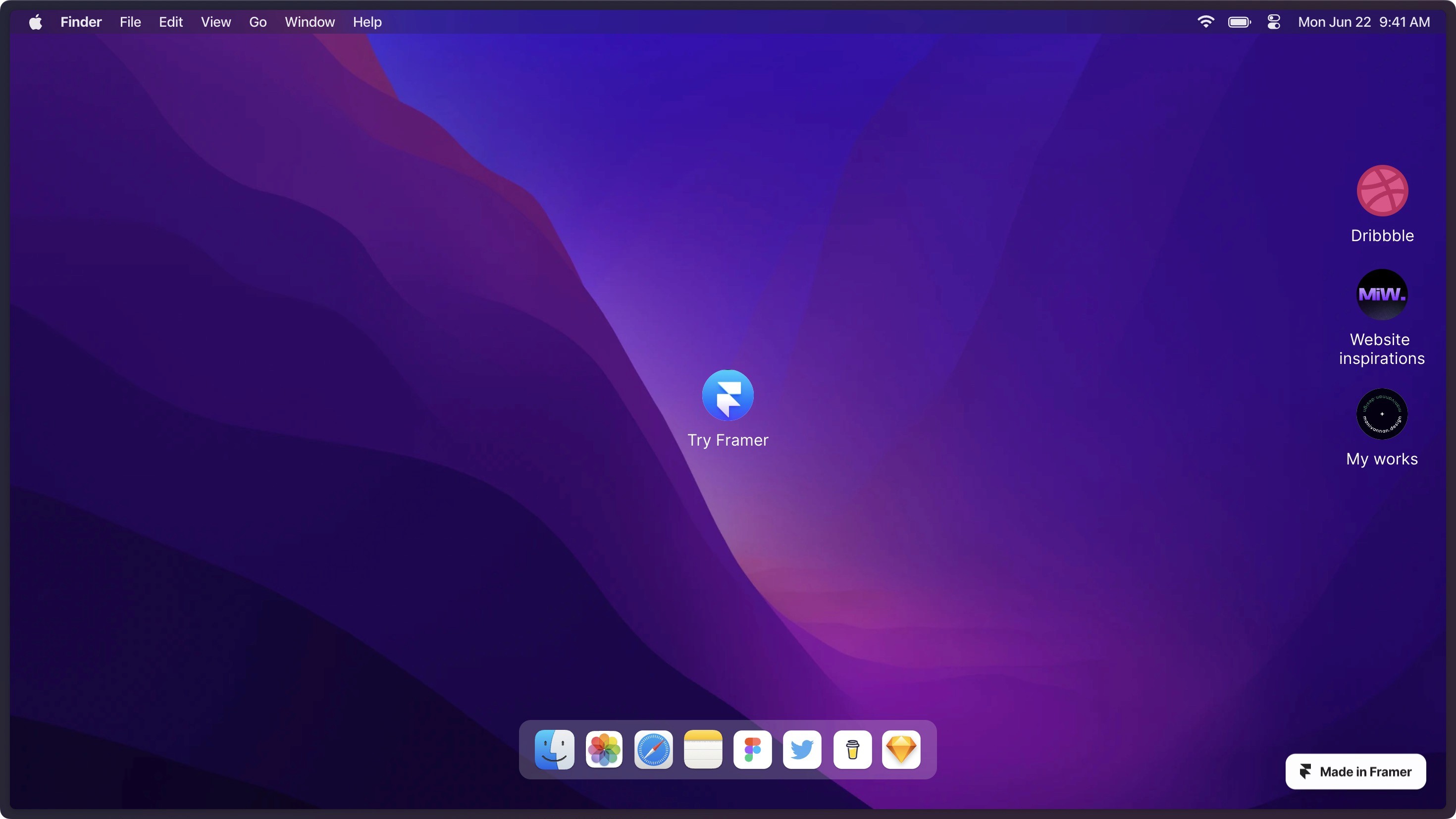Click the Try Framer icon
This screenshot has width=1456, height=819.
728,395
